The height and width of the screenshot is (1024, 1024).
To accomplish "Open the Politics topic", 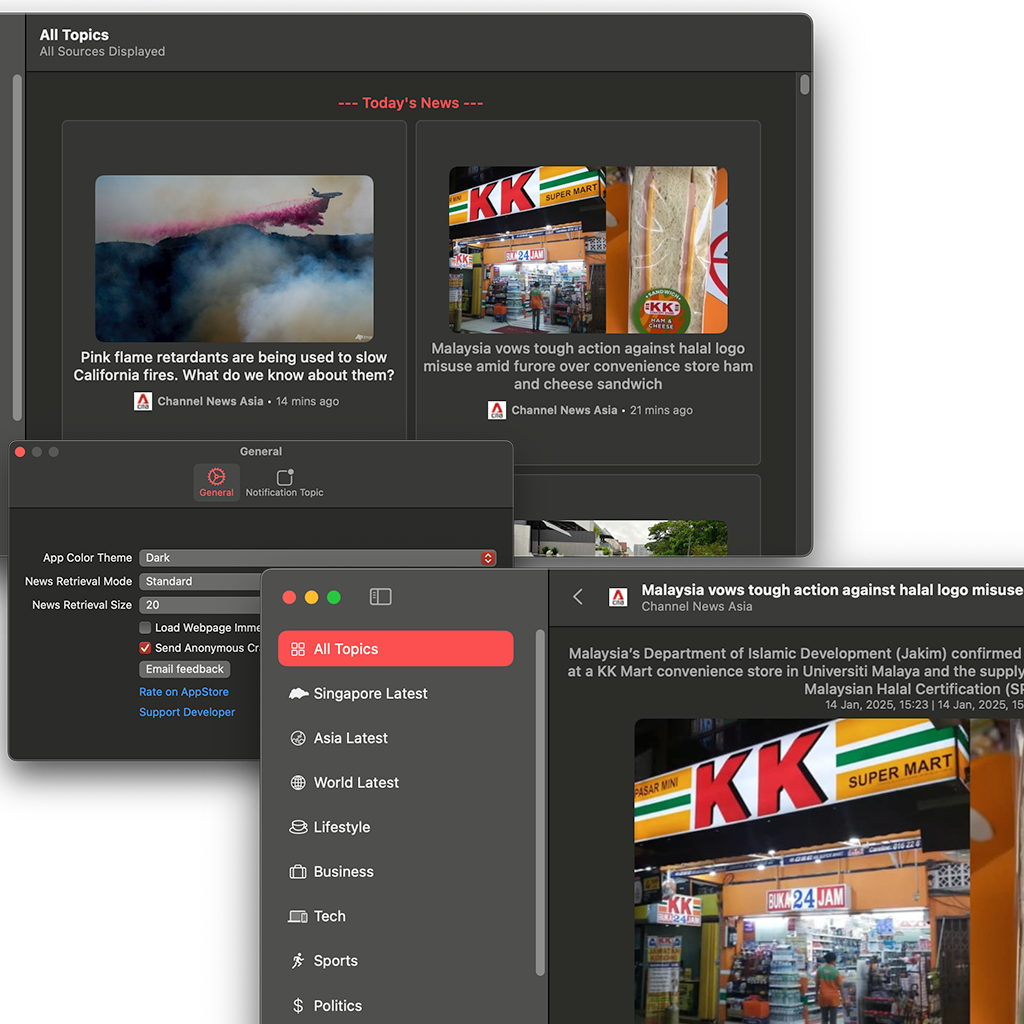I will 395,1006.
